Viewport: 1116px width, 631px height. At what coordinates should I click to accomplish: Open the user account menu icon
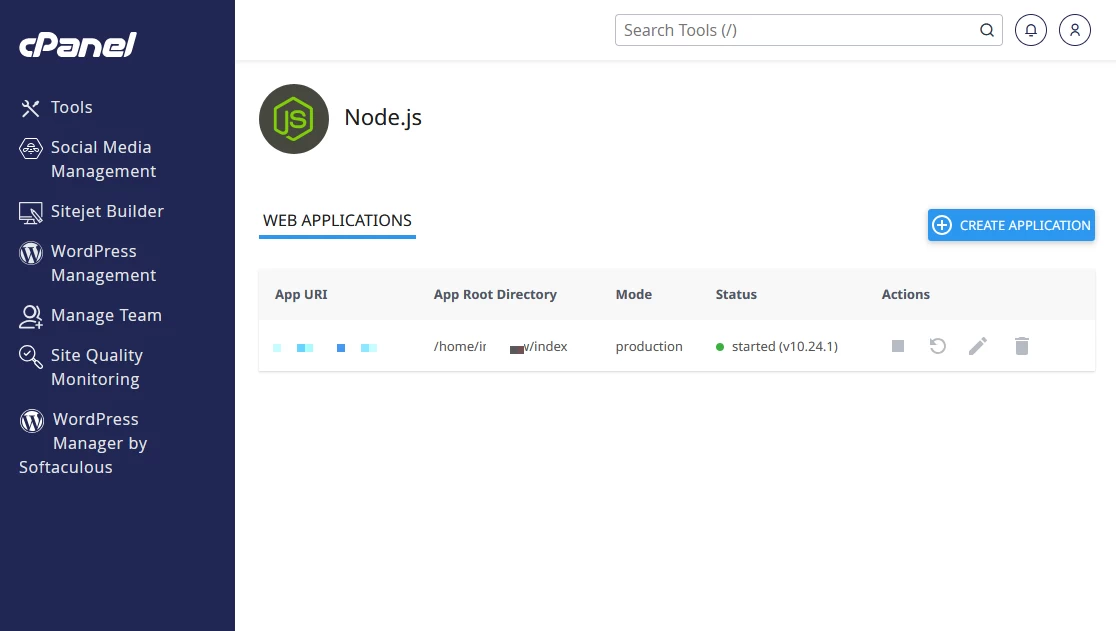(1075, 30)
